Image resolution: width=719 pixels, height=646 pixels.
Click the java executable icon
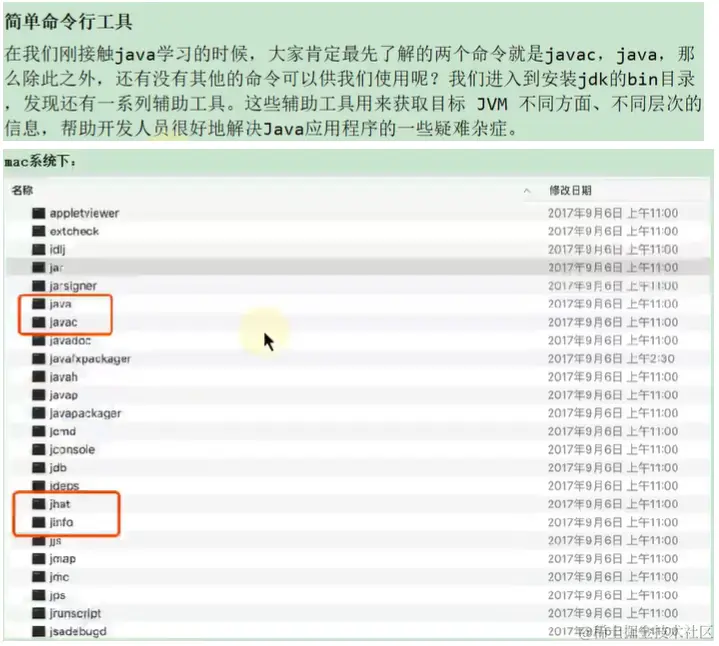(x=39, y=304)
